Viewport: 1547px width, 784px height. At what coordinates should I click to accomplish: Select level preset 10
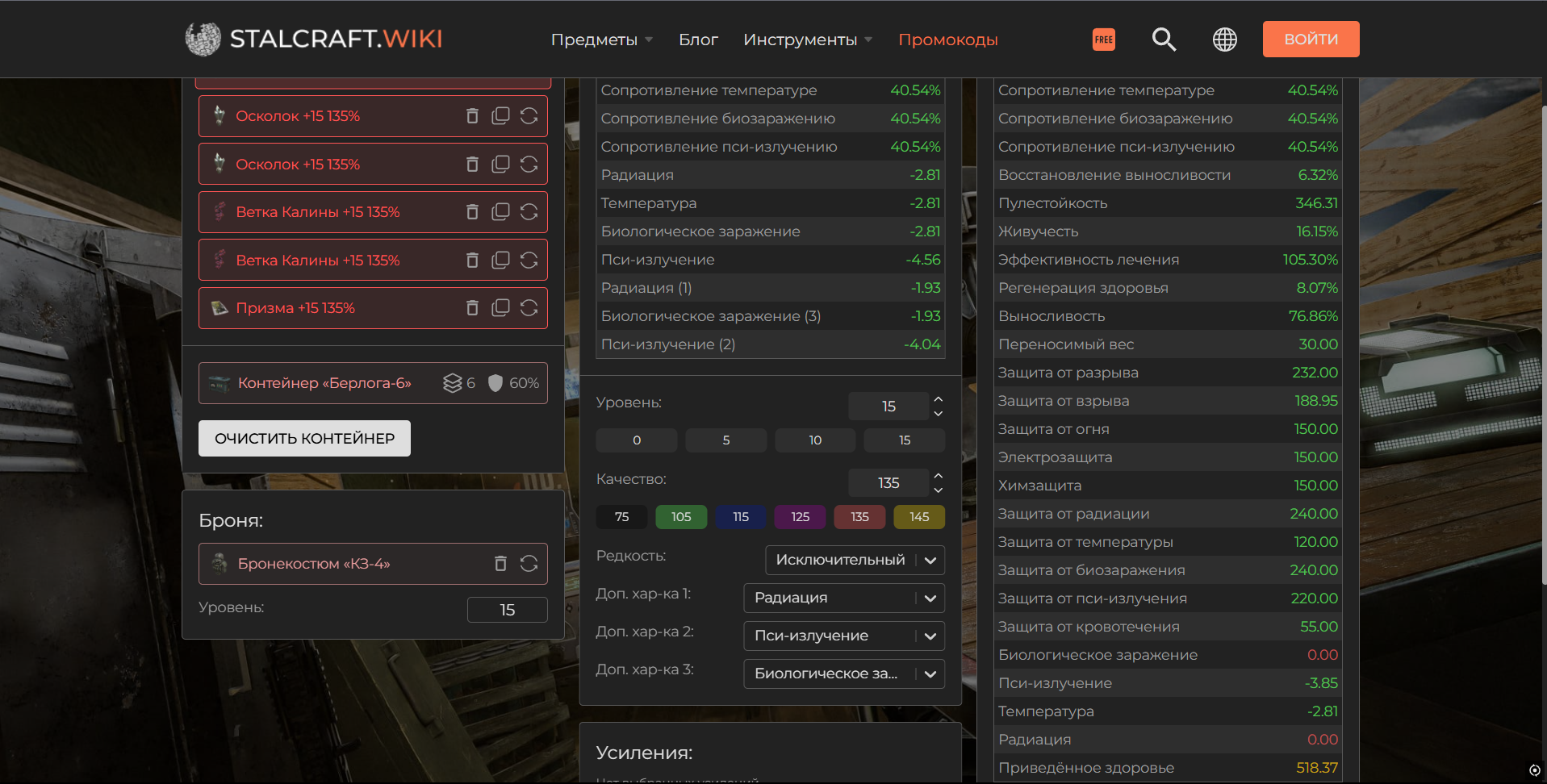pos(815,440)
